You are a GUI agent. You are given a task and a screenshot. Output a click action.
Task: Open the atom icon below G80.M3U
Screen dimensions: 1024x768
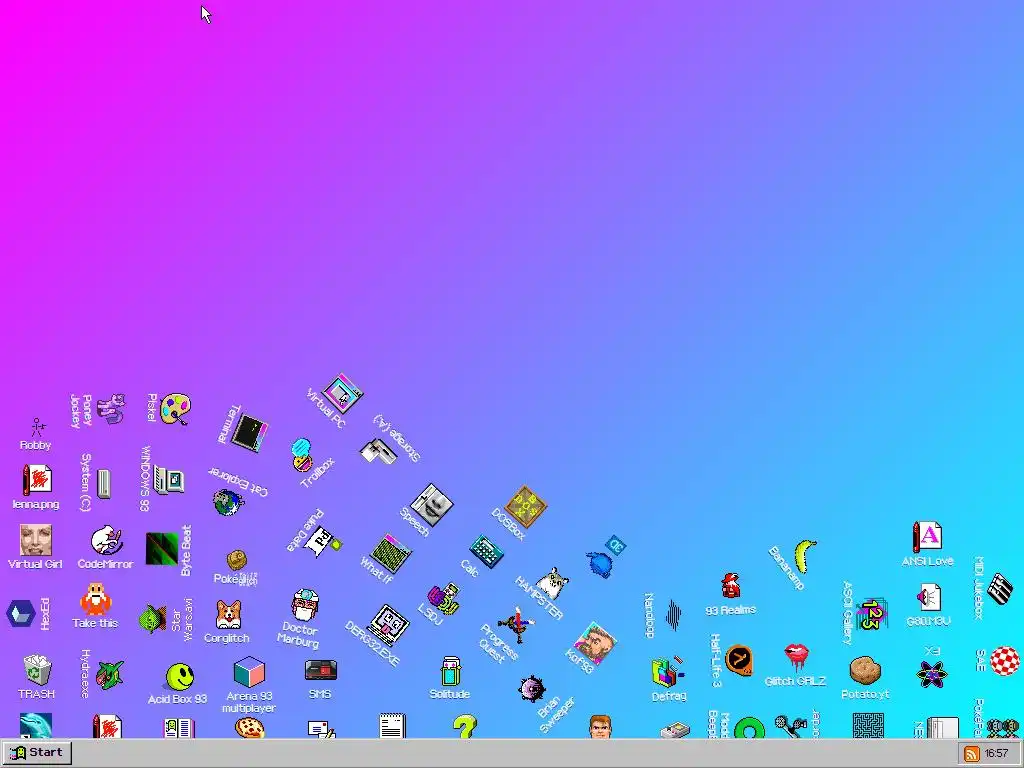pos(932,673)
